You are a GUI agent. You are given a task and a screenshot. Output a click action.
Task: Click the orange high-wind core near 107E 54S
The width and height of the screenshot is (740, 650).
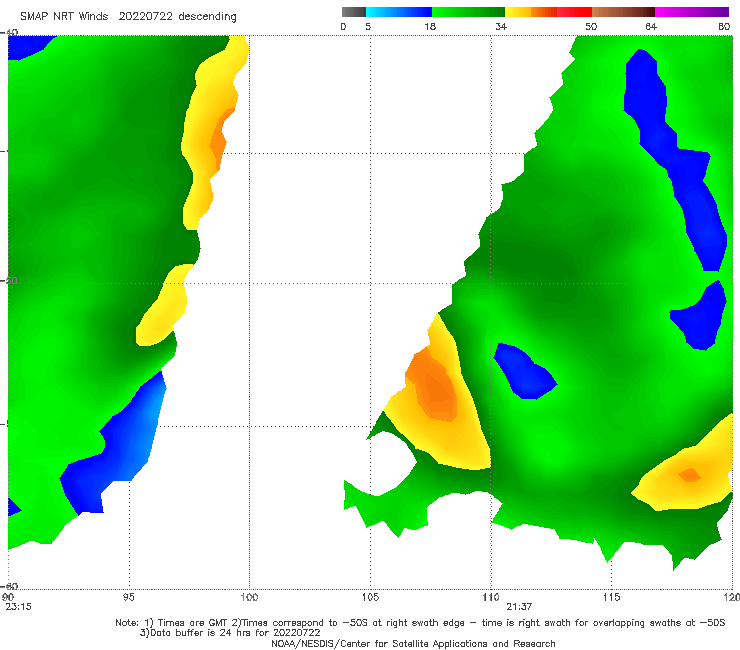[432, 385]
